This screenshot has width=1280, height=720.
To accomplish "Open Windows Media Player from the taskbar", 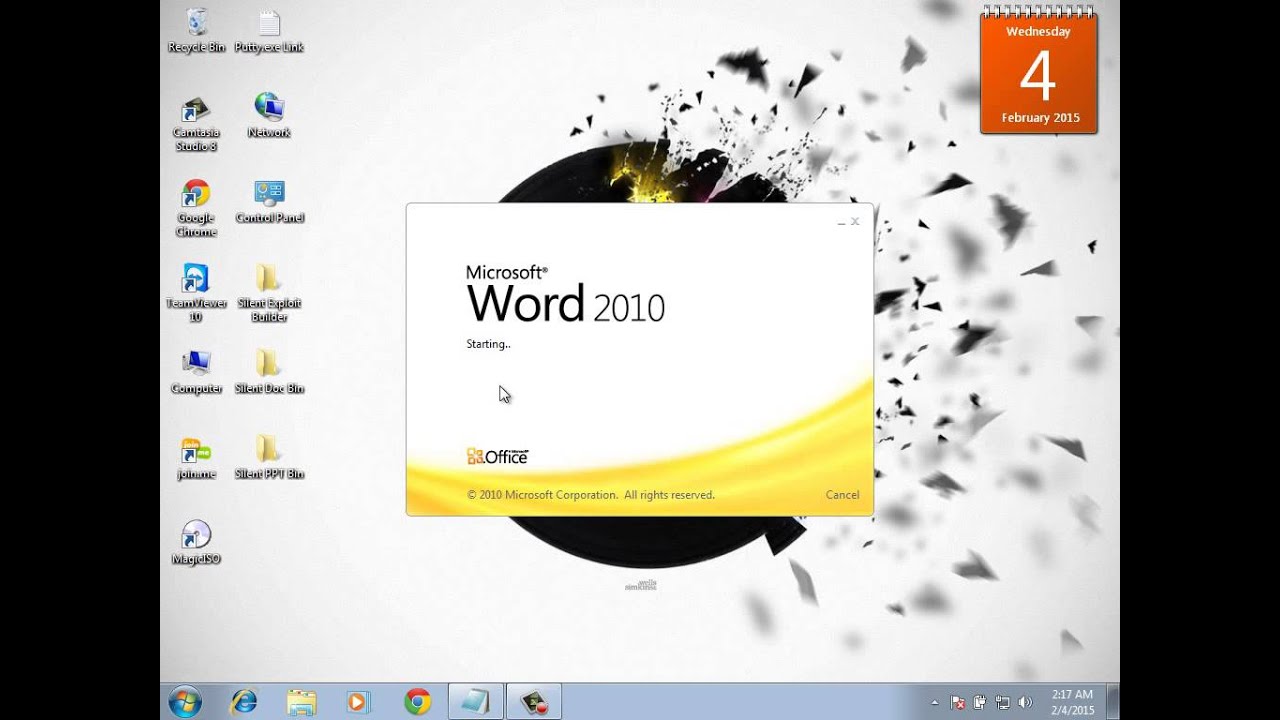I will [358, 702].
